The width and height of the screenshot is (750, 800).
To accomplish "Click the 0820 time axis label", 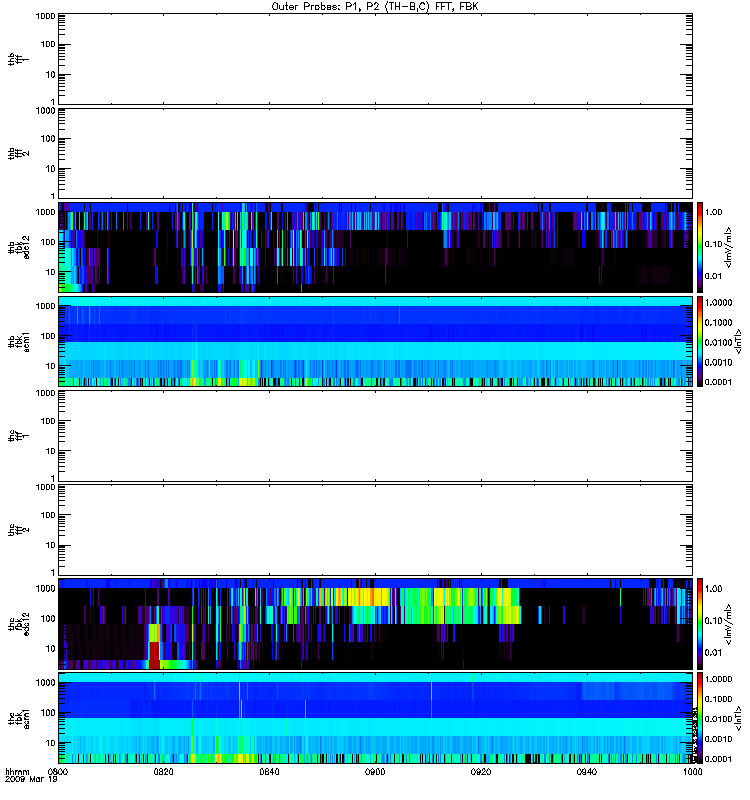I will [x=163, y=772].
